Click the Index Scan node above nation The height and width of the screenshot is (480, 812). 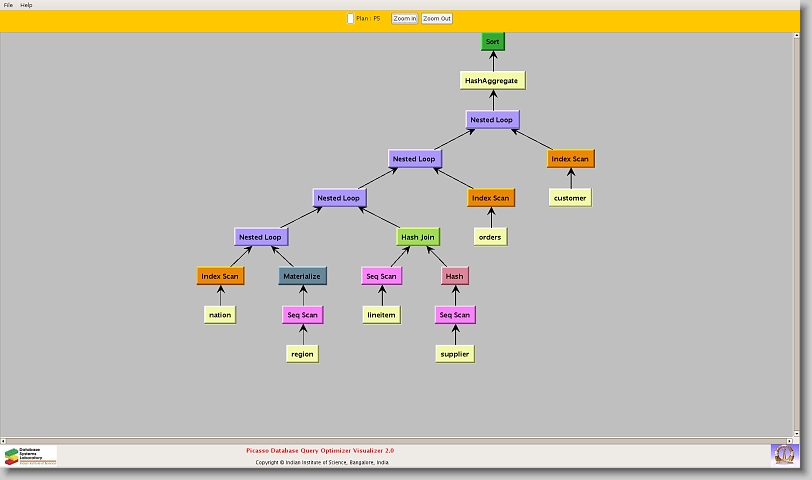220,276
